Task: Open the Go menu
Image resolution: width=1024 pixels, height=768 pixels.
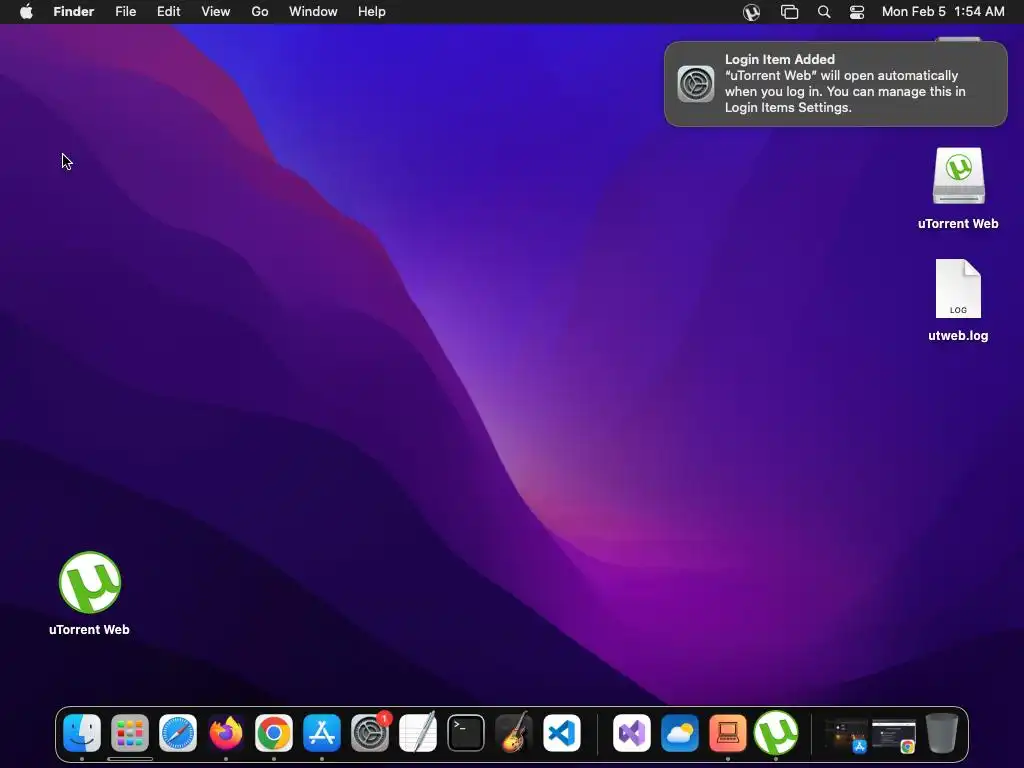Action: pyautogui.click(x=260, y=12)
